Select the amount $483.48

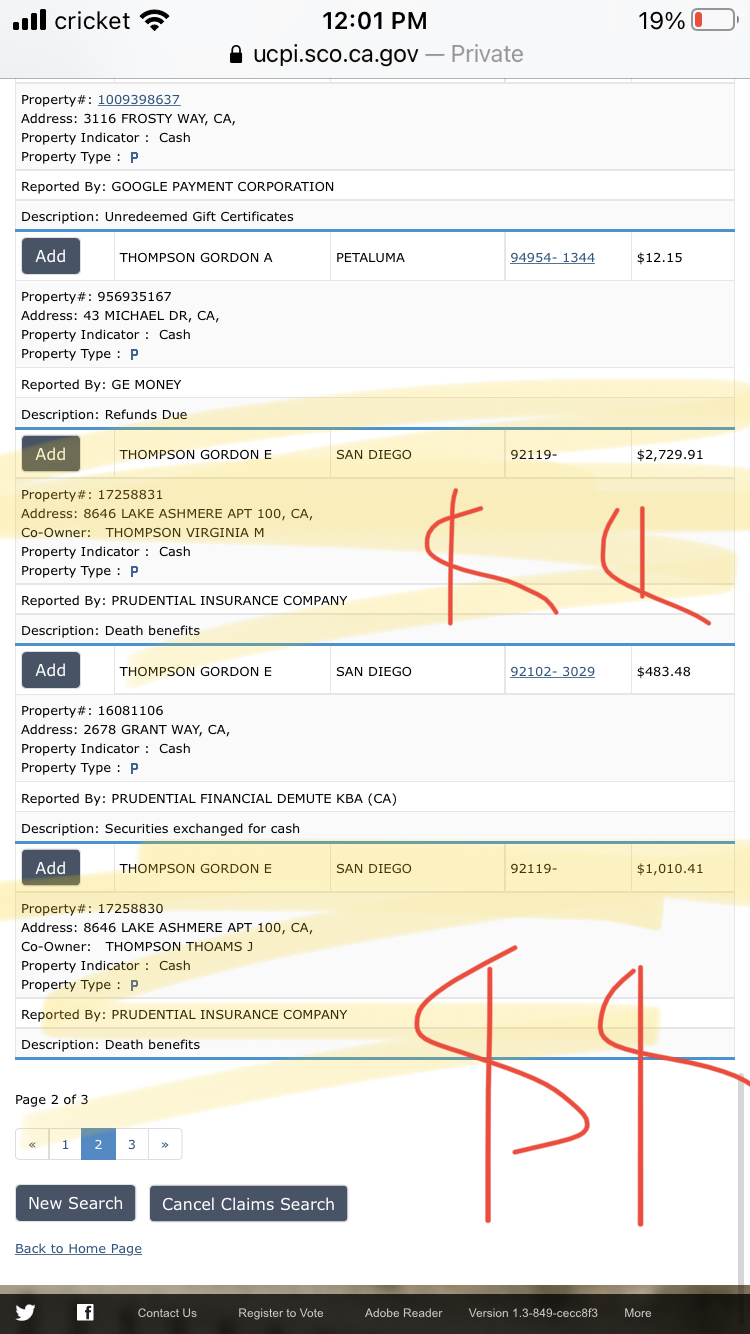(x=663, y=671)
